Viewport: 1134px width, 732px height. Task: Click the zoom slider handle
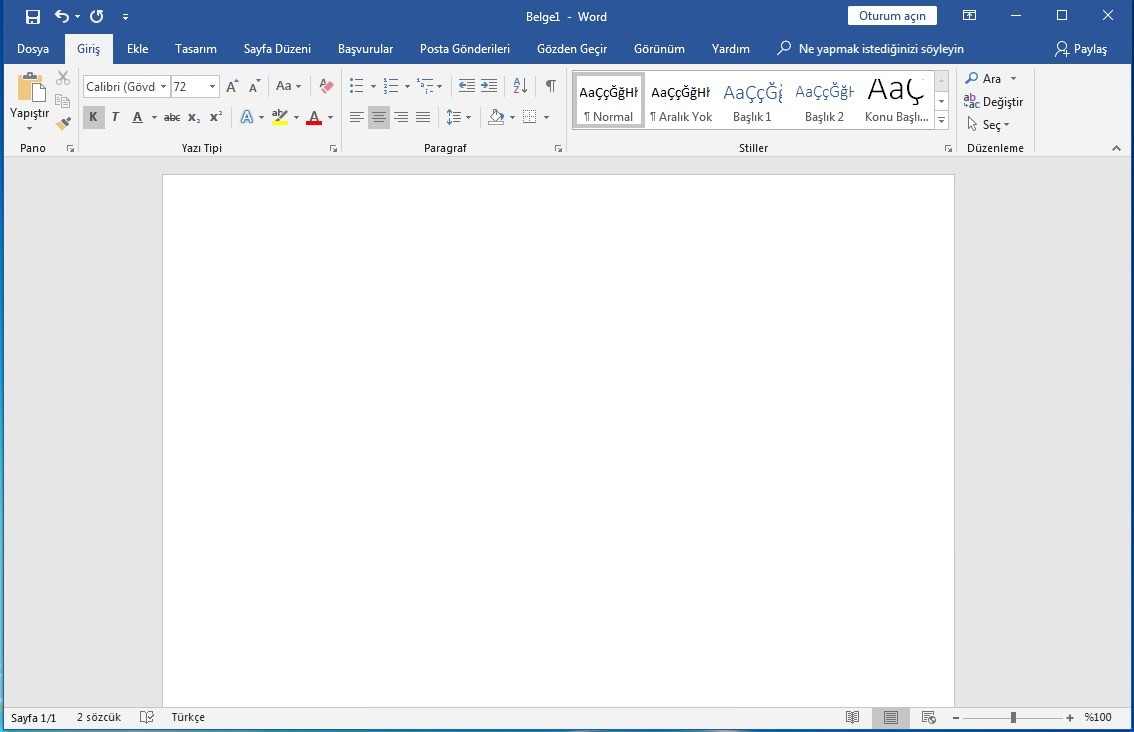click(1013, 717)
